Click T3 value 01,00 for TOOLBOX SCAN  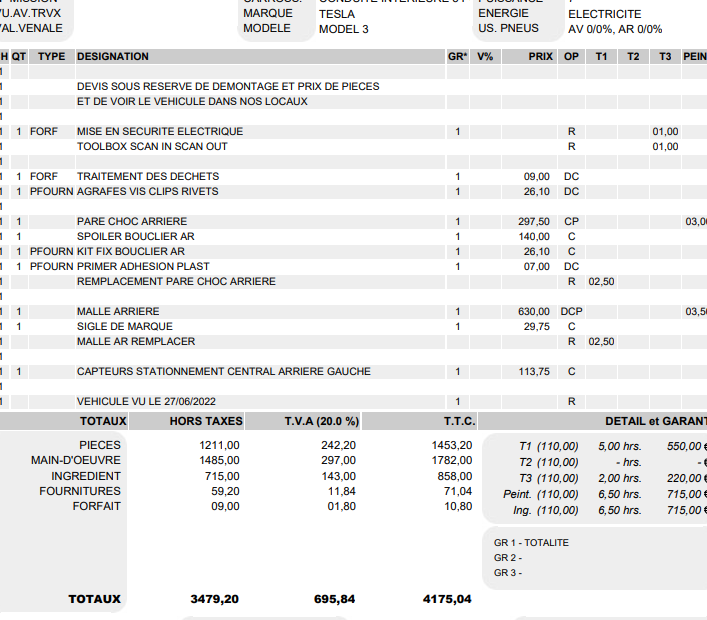tap(665, 147)
